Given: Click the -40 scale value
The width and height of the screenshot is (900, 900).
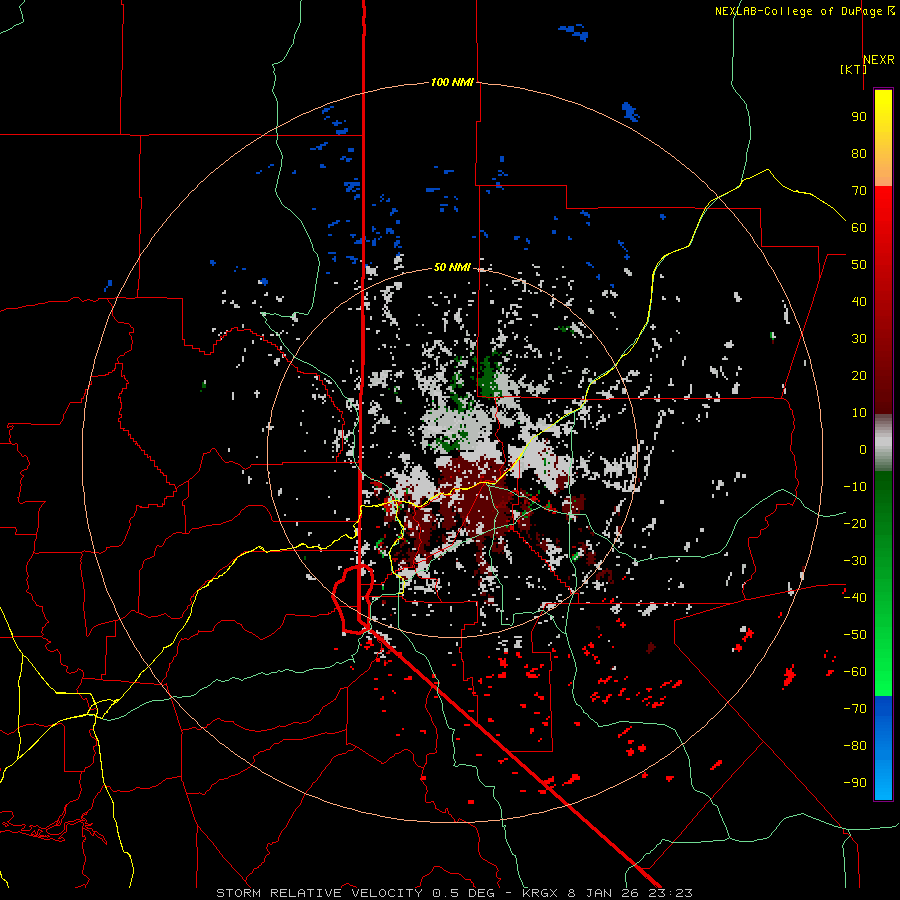Looking at the screenshot, I should point(855,598).
